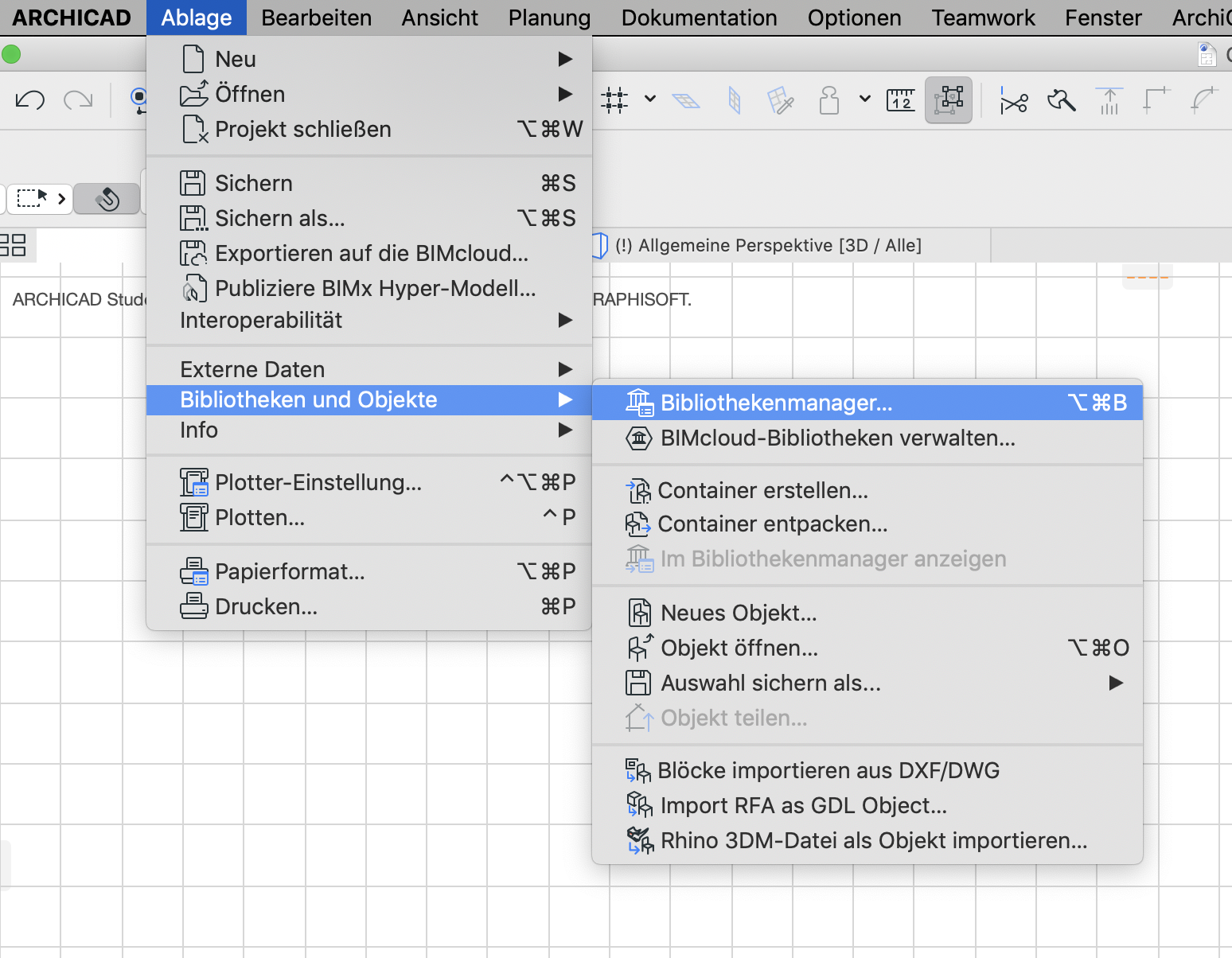Open the Planung menu

(549, 18)
